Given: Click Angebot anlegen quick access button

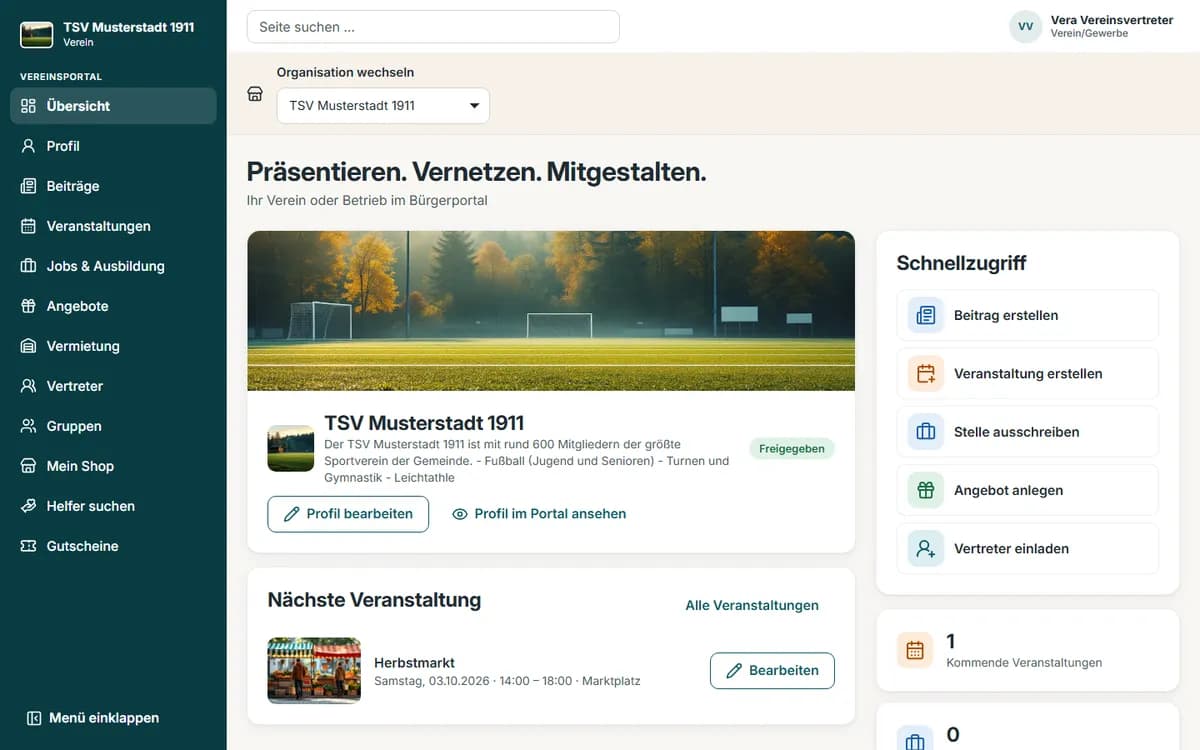Looking at the screenshot, I should [1028, 490].
